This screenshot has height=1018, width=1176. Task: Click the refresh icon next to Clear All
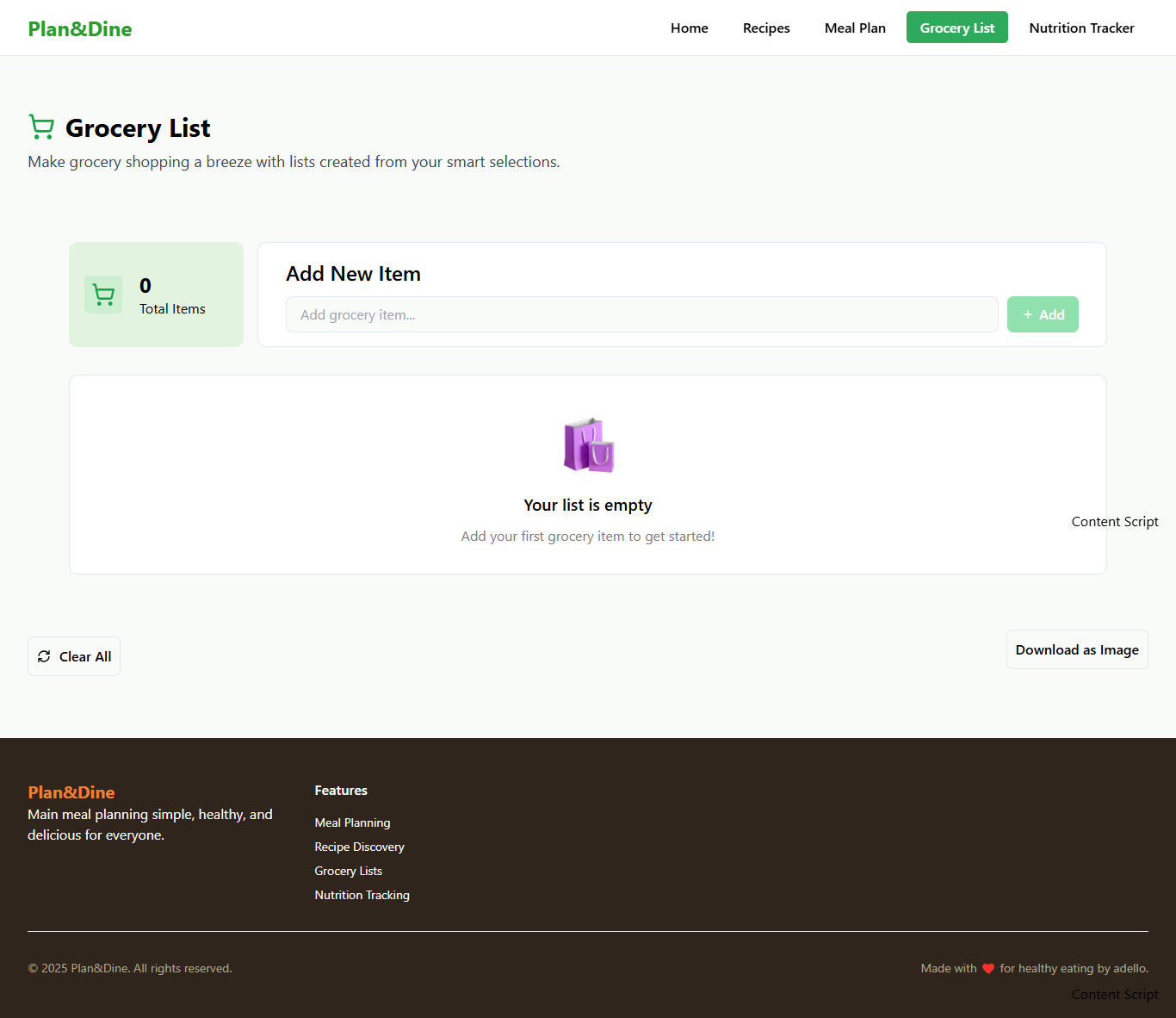click(44, 655)
